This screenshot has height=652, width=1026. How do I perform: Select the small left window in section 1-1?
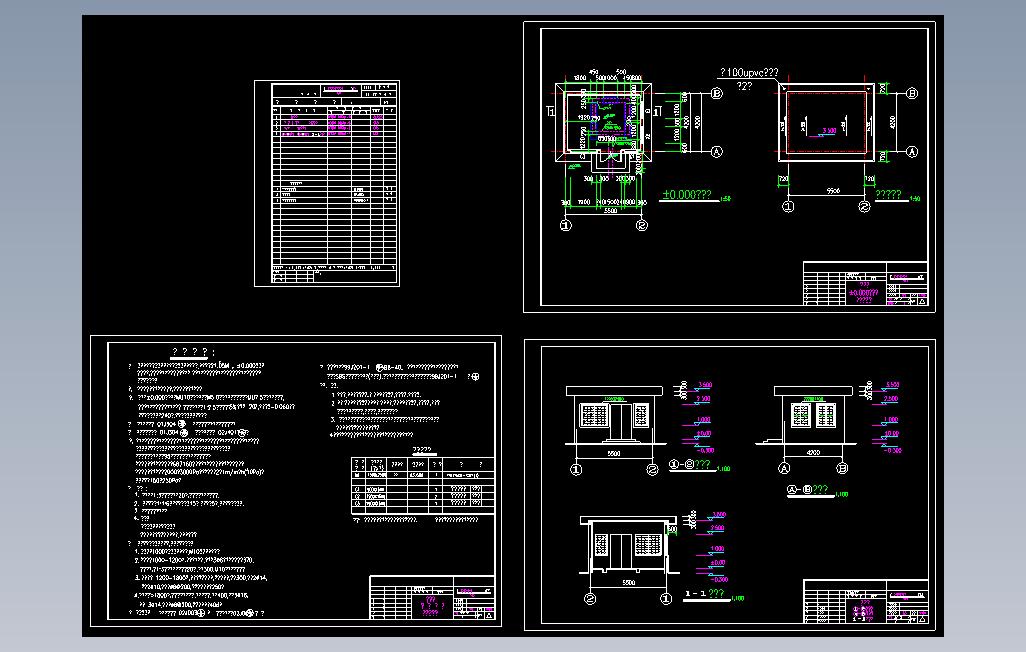coord(601,545)
